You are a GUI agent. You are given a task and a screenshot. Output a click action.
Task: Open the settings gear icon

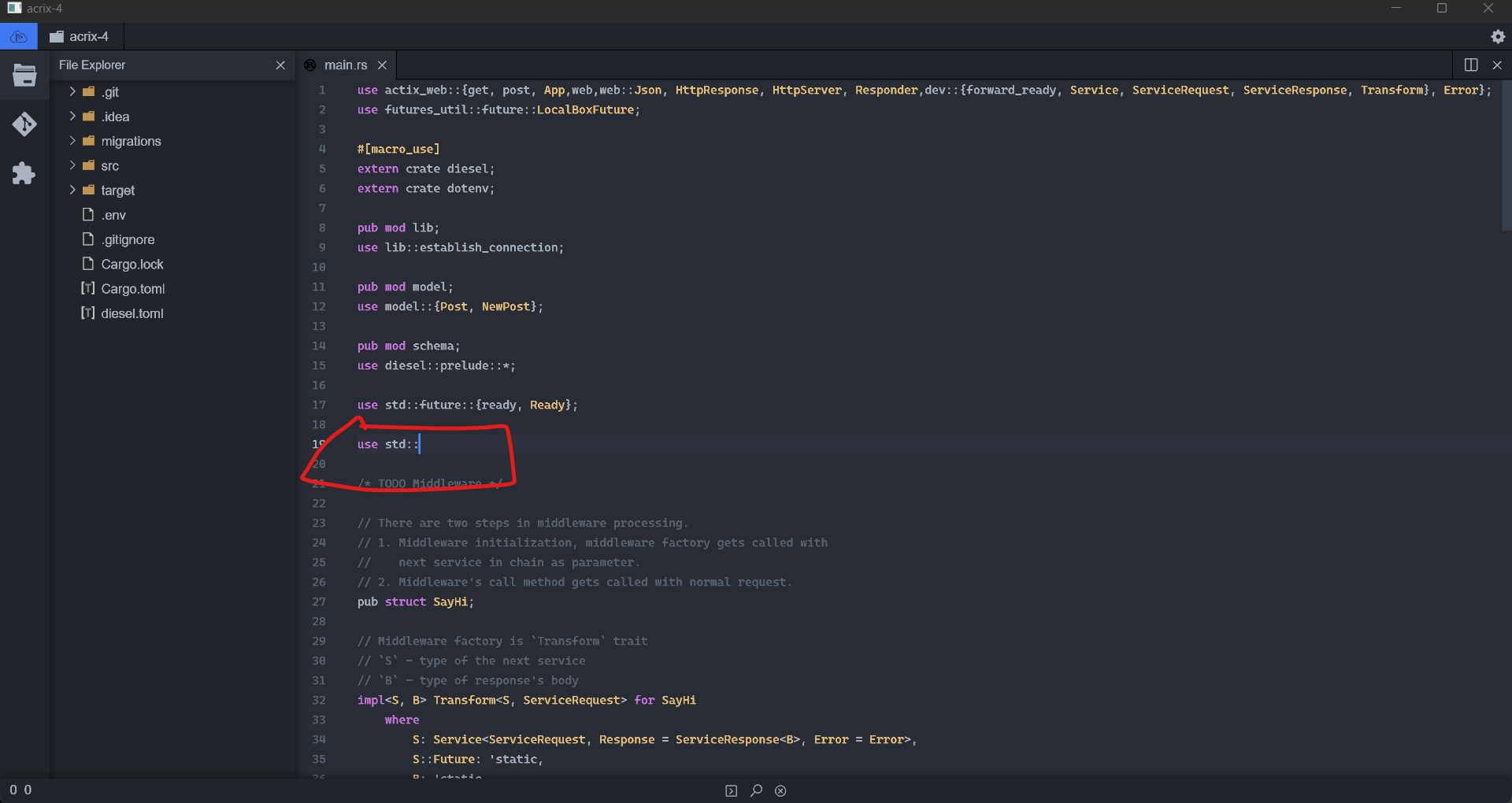click(x=1497, y=36)
